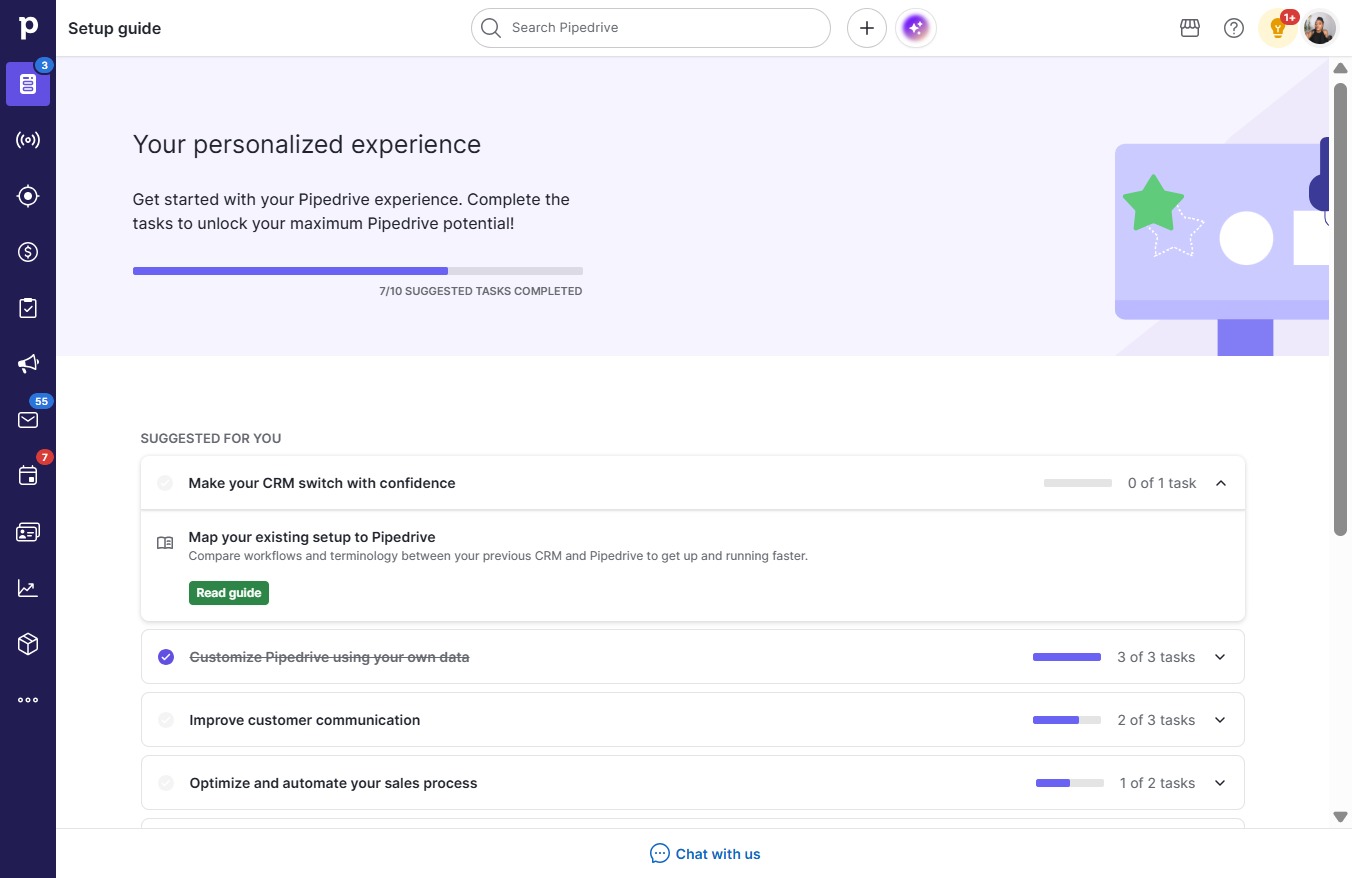Image resolution: width=1352 pixels, height=878 pixels.
Task: Open the Marketplace store icon
Action: coord(1190,28)
